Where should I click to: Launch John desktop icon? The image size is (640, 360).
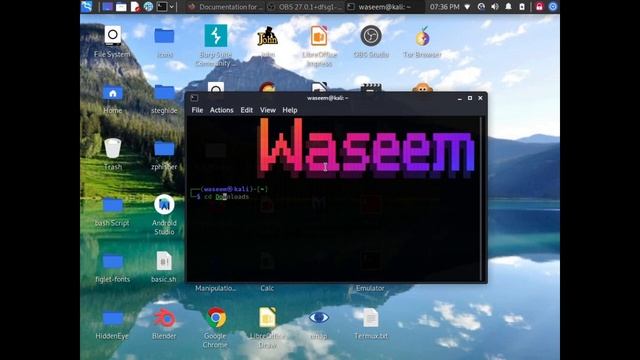tap(267, 42)
